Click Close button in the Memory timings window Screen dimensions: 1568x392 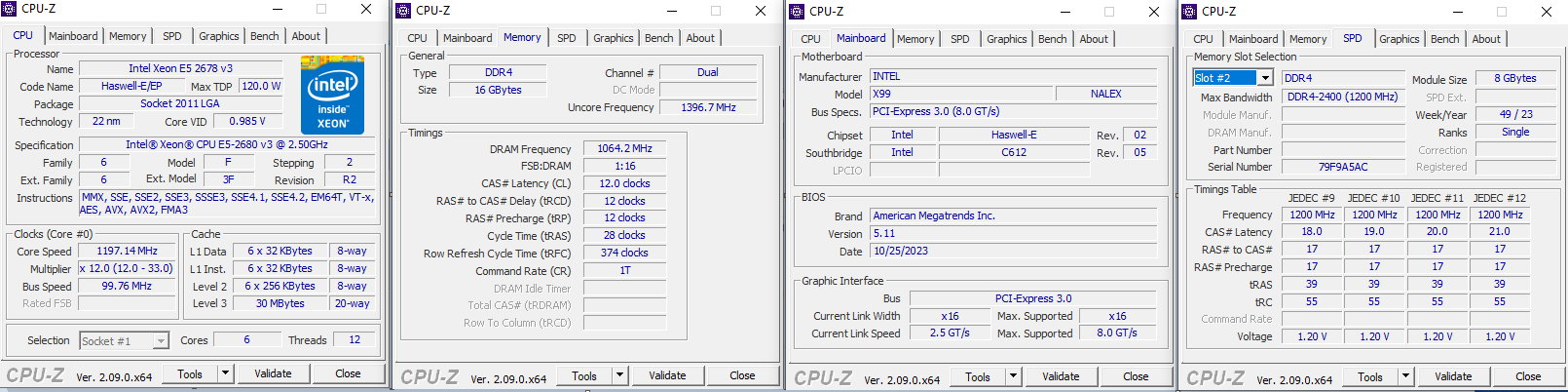[742, 375]
